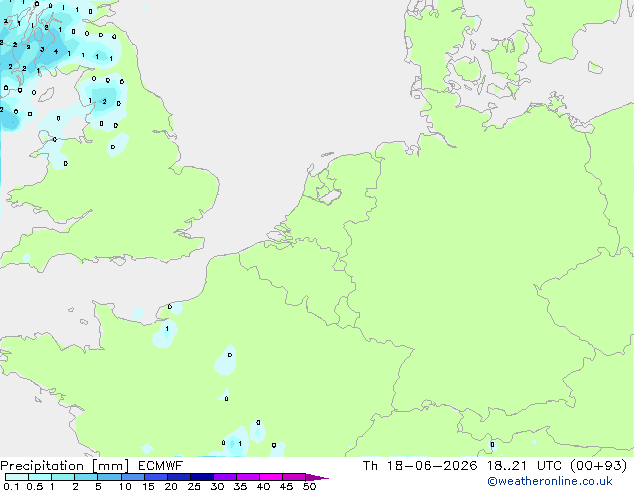Image resolution: width=634 pixels, height=490 pixels.
Task: Click the '0' value near the Alps
Action: [492, 445]
